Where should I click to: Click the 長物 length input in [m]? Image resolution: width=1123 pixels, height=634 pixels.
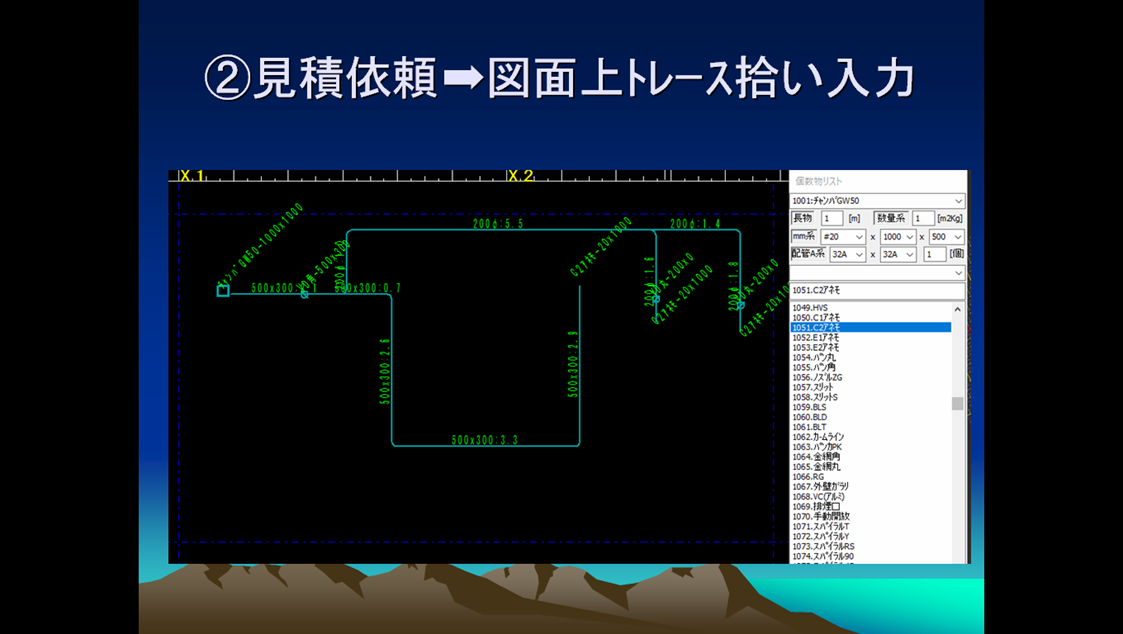tap(832, 218)
